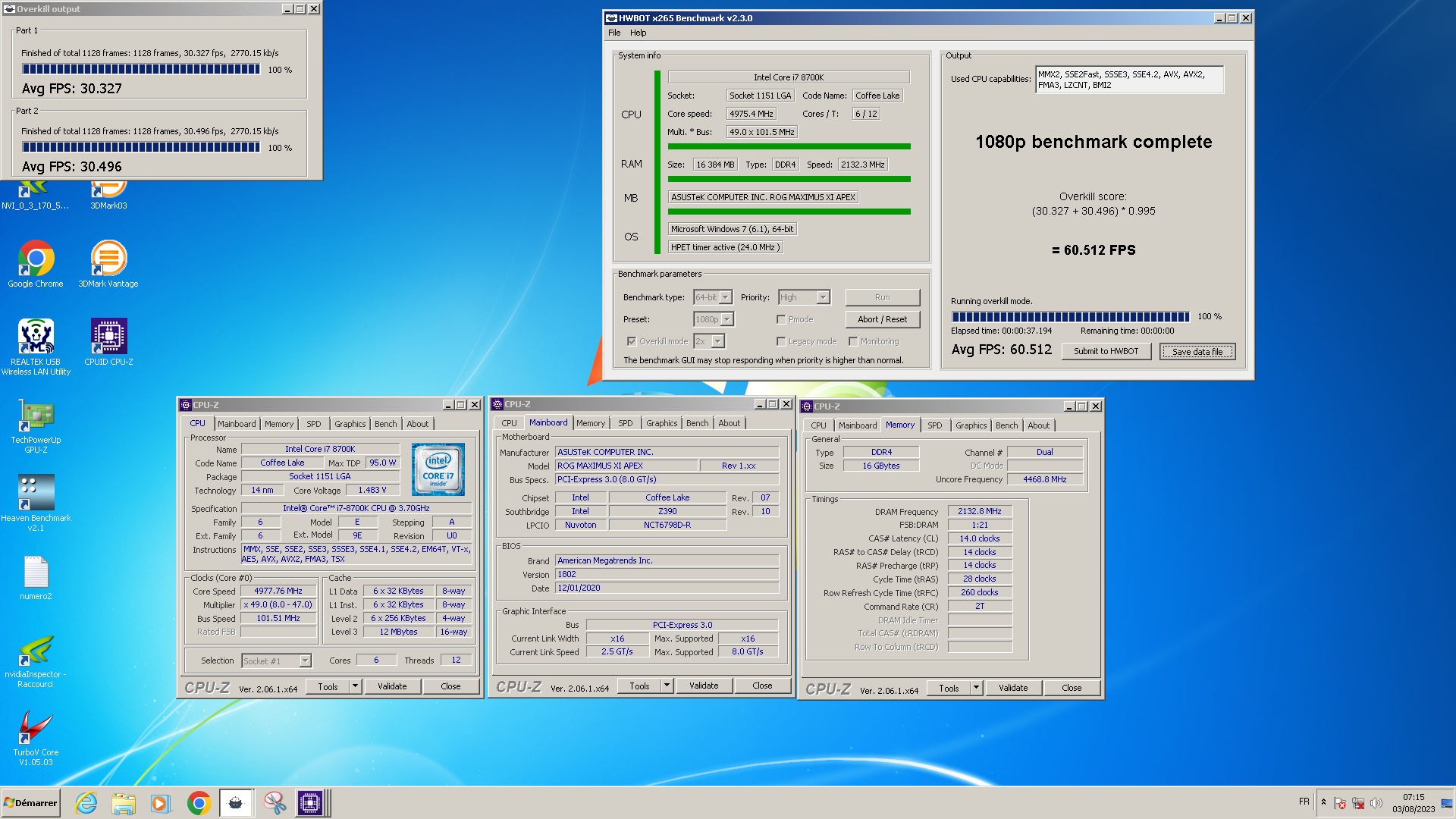
Task: Click the HWBOT overkill progress bar
Action: pyautogui.click(x=1070, y=316)
